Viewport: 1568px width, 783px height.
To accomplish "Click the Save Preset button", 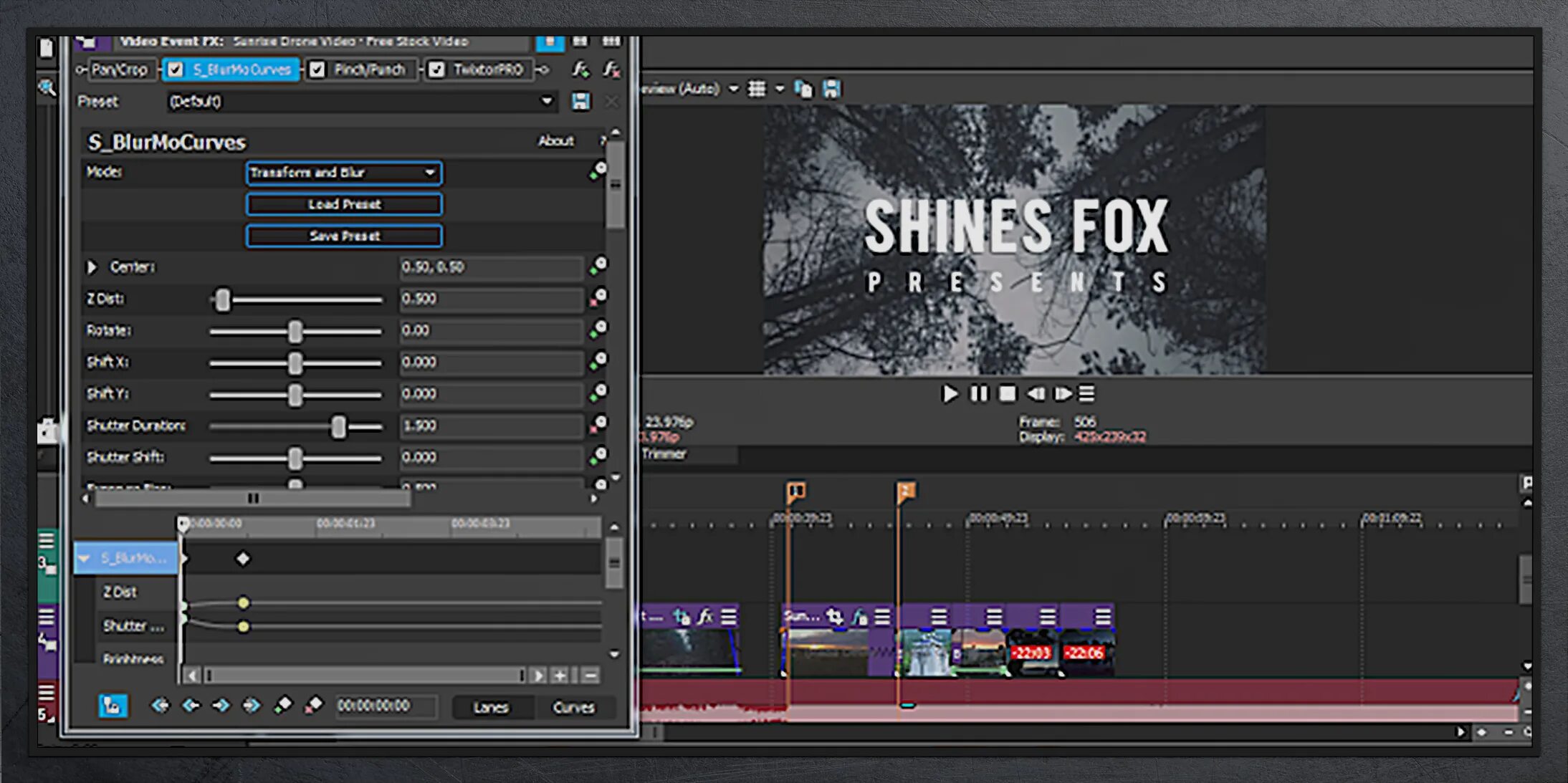I will click(x=344, y=236).
